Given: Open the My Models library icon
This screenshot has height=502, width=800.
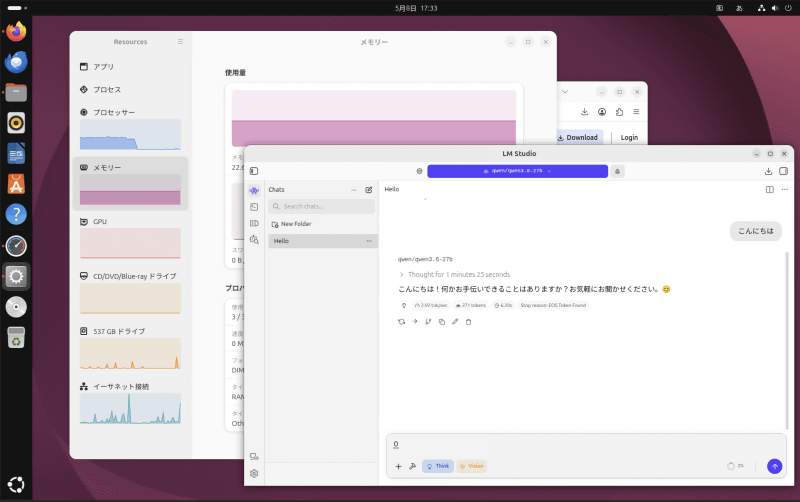Looking at the screenshot, I should (x=254, y=223).
